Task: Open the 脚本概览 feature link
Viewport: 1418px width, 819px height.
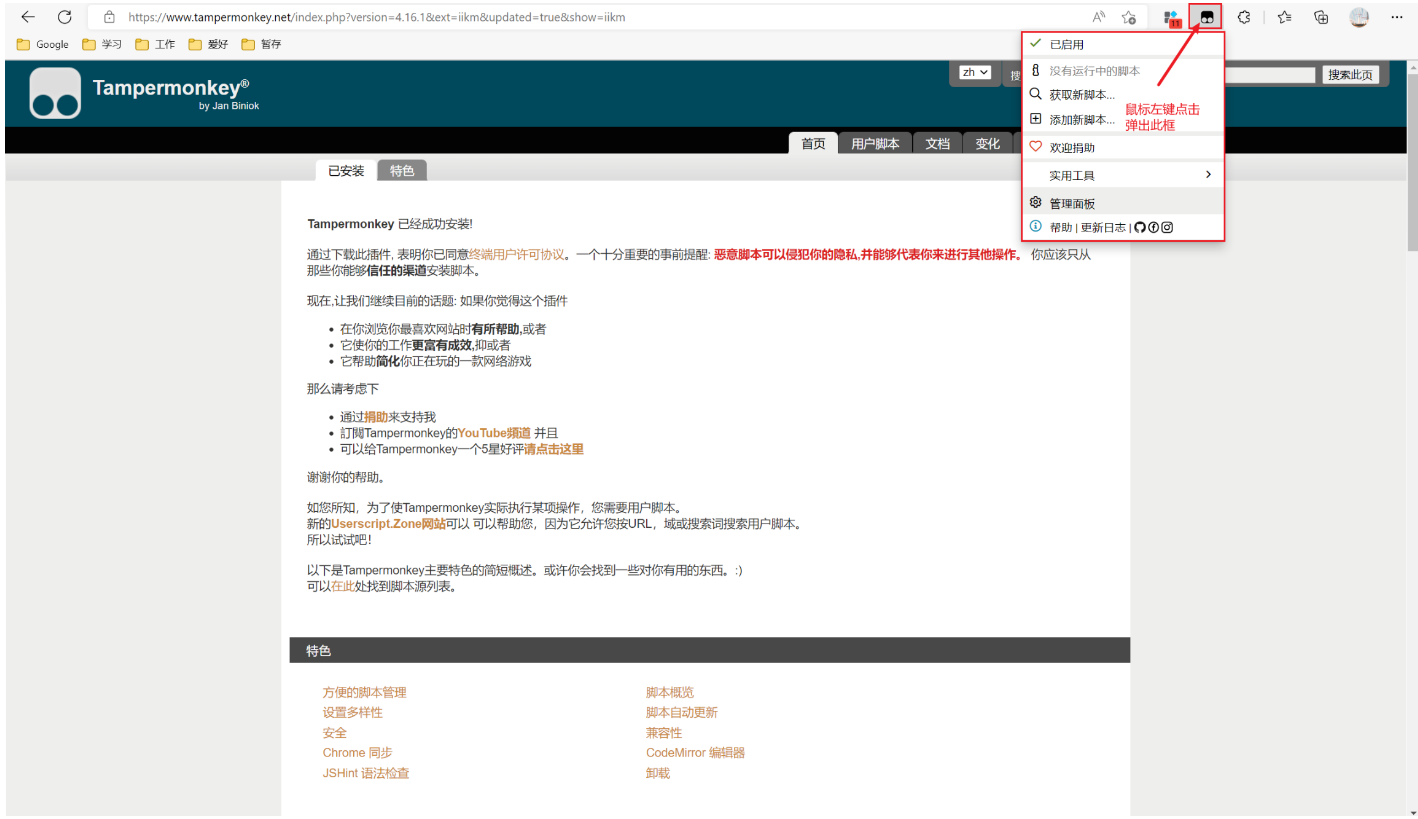Action: pos(670,692)
